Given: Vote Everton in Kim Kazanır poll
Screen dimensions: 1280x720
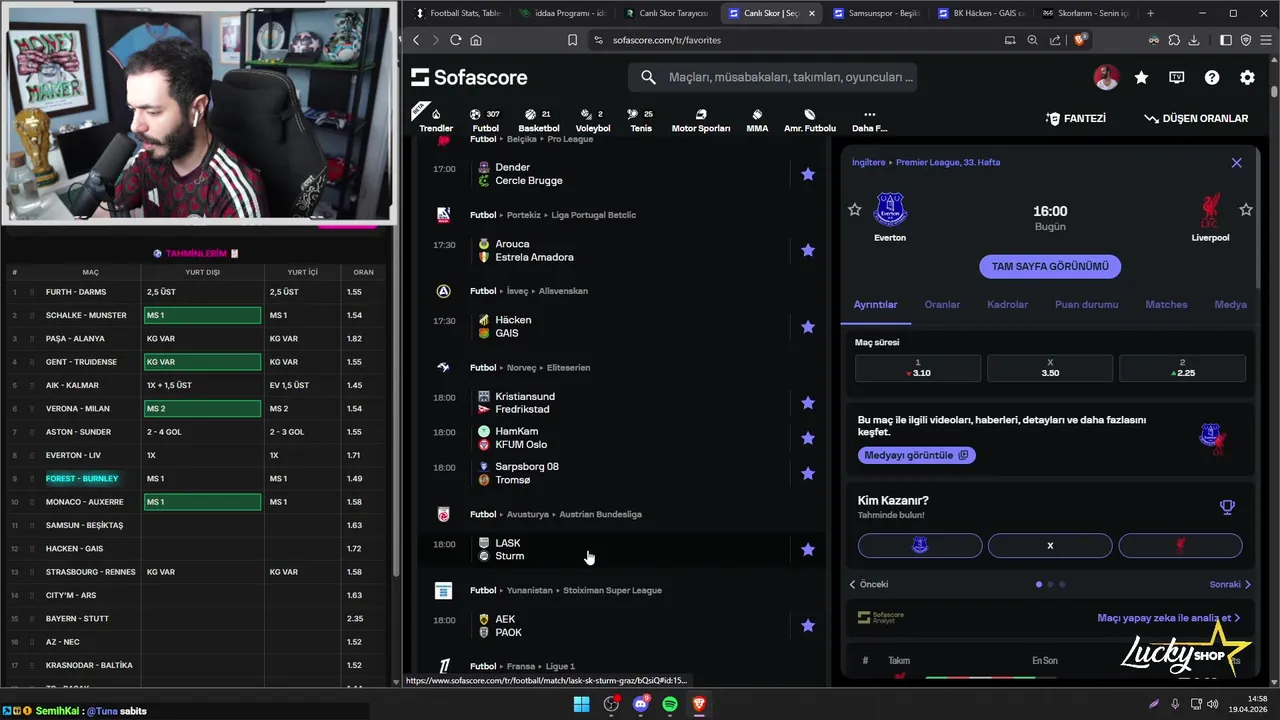Looking at the screenshot, I should (x=920, y=545).
